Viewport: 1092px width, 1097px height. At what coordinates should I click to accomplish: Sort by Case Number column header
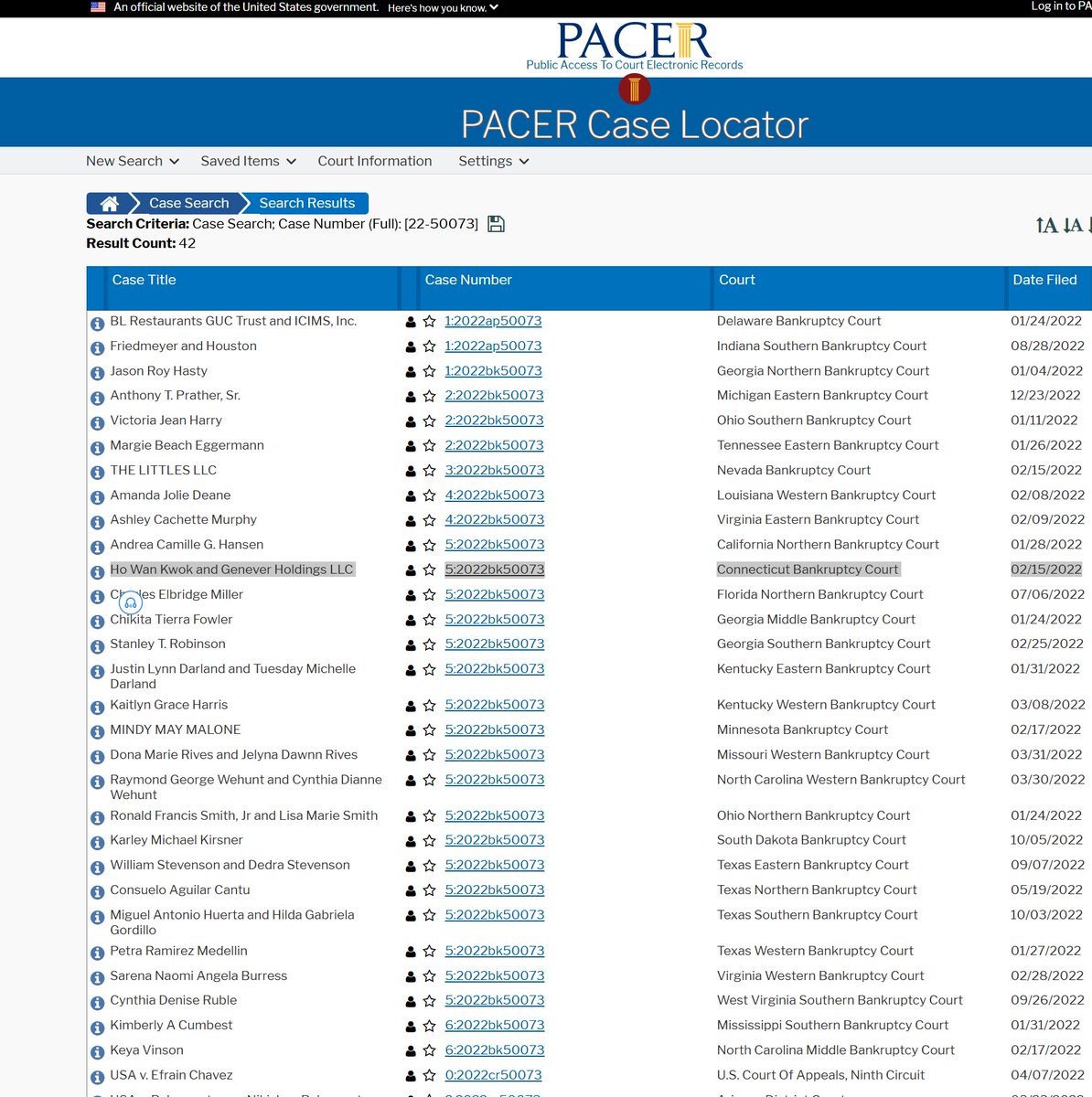[x=468, y=280]
